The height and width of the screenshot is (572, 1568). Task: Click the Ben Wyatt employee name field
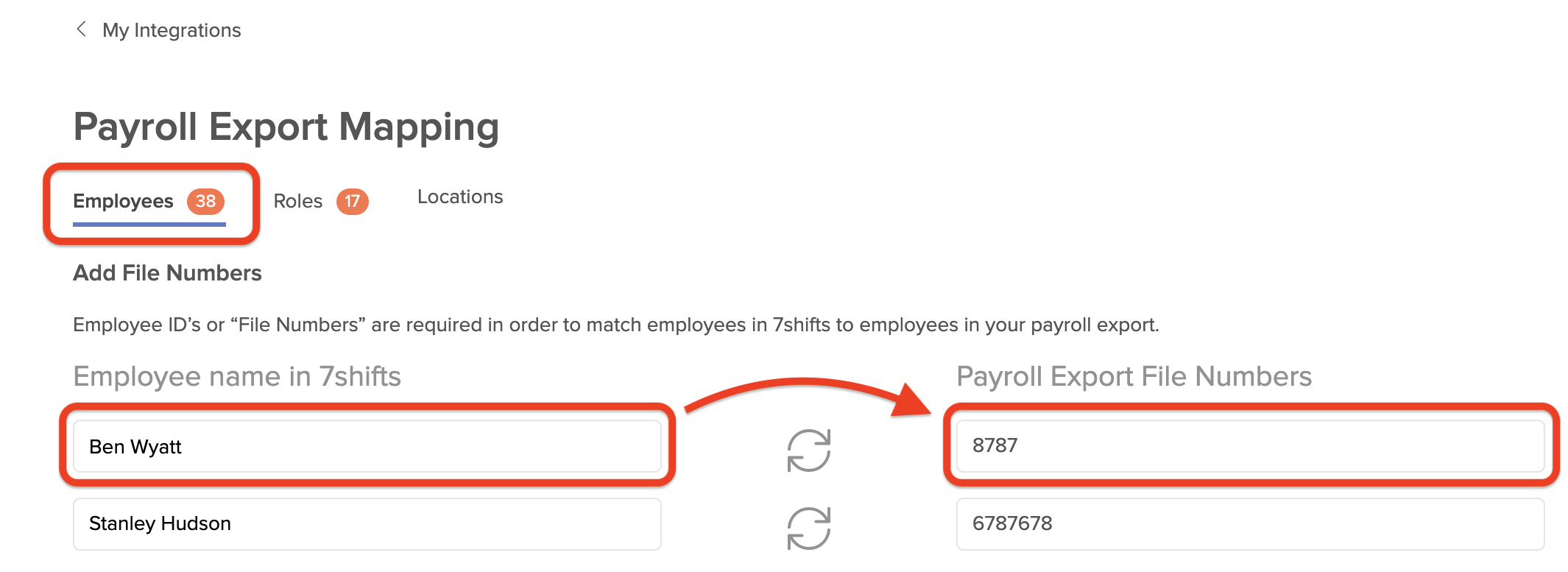pyautogui.click(x=367, y=446)
